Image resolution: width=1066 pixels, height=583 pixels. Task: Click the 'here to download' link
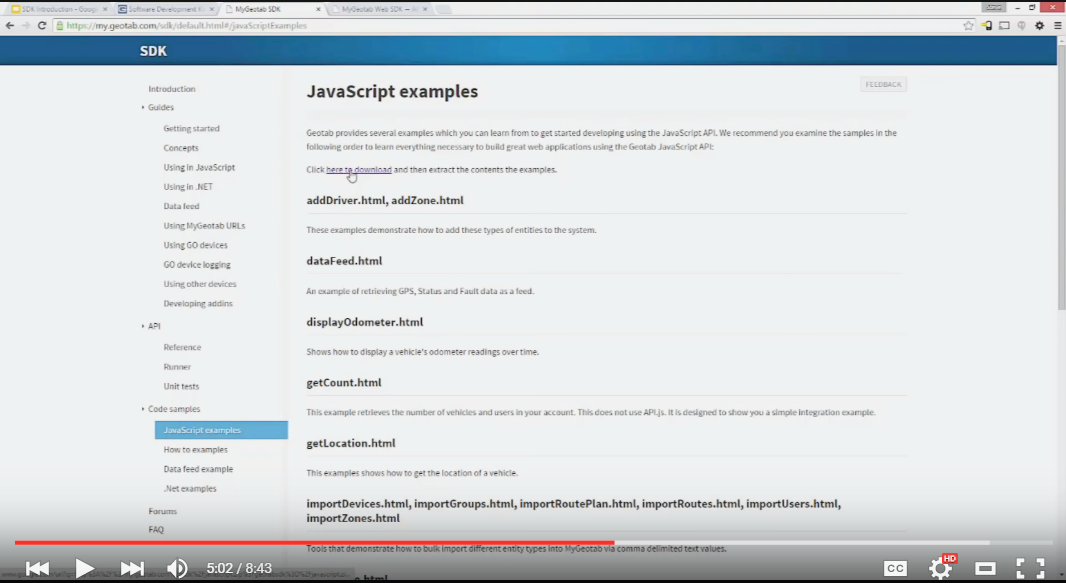(358, 170)
